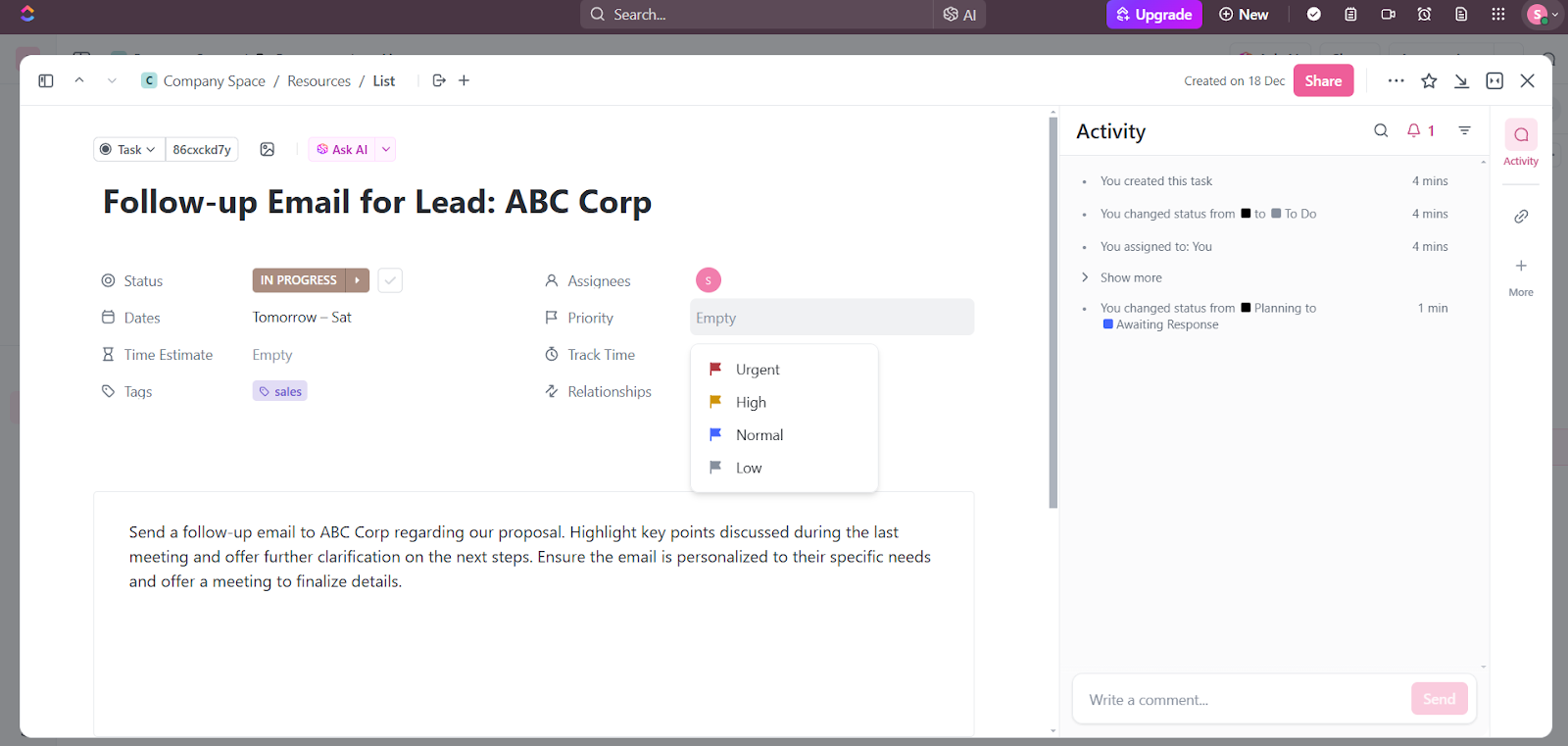Open Resources breadcrumb link
The height and width of the screenshot is (746, 1568).
point(318,80)
